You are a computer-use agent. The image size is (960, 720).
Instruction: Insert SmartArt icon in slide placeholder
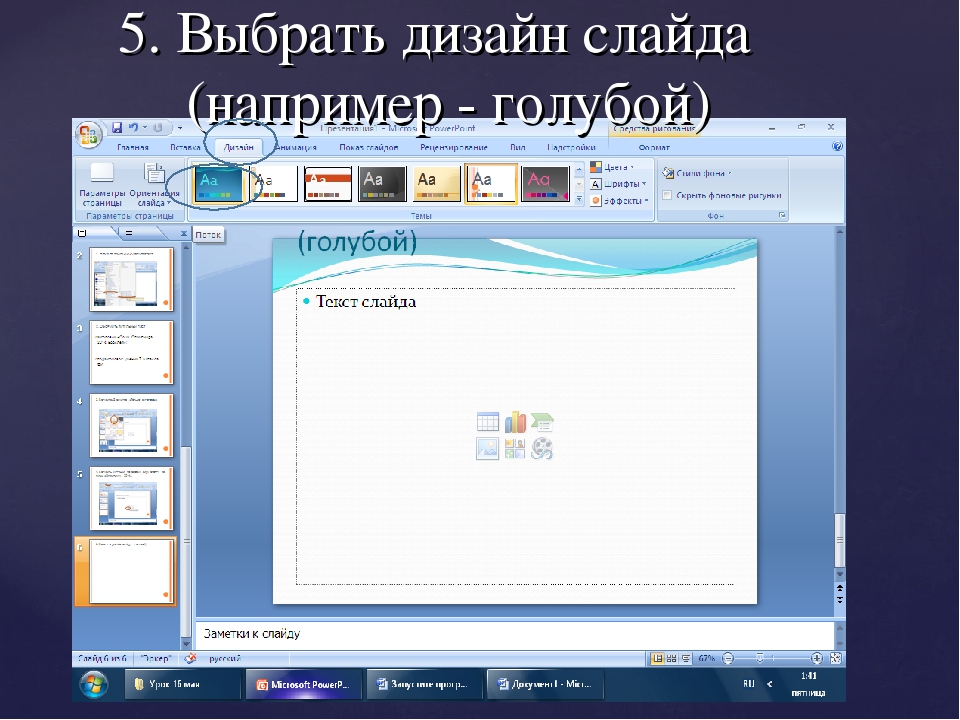[542, 422]
